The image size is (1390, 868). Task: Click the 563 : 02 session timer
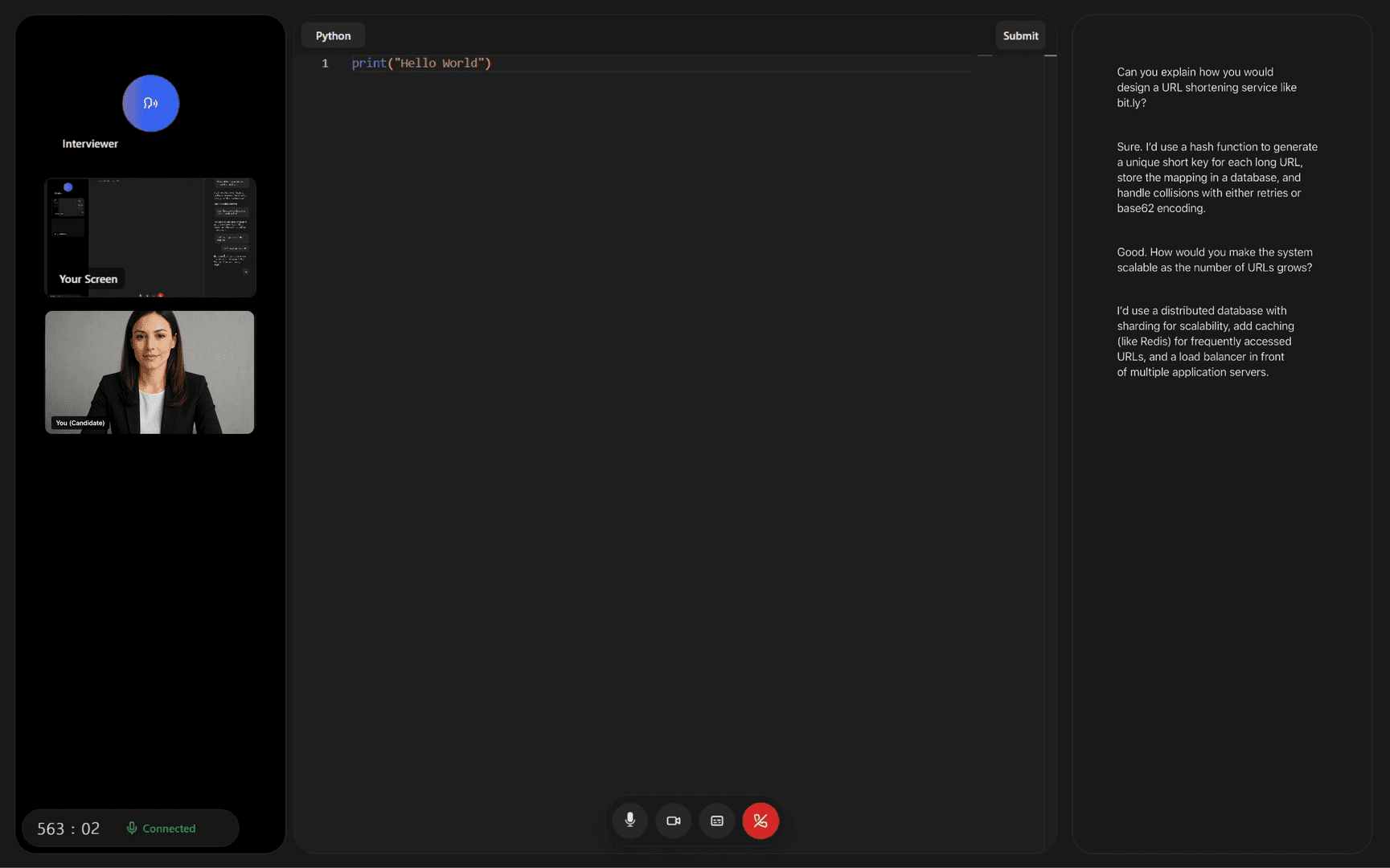tap(68, 829)
